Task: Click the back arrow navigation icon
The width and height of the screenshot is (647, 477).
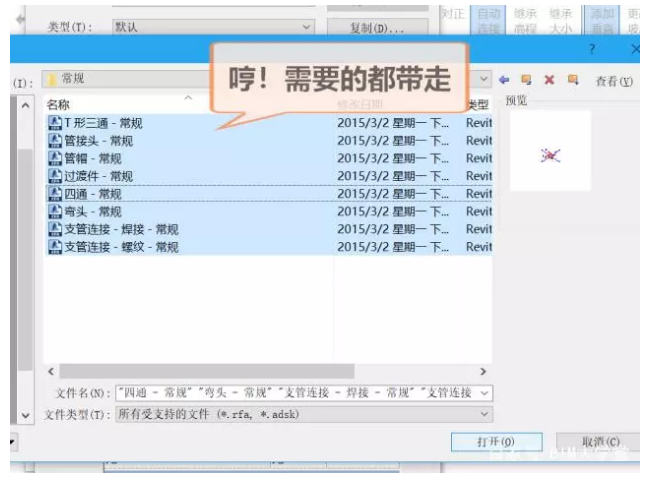Action: click(x=504, y=80)
